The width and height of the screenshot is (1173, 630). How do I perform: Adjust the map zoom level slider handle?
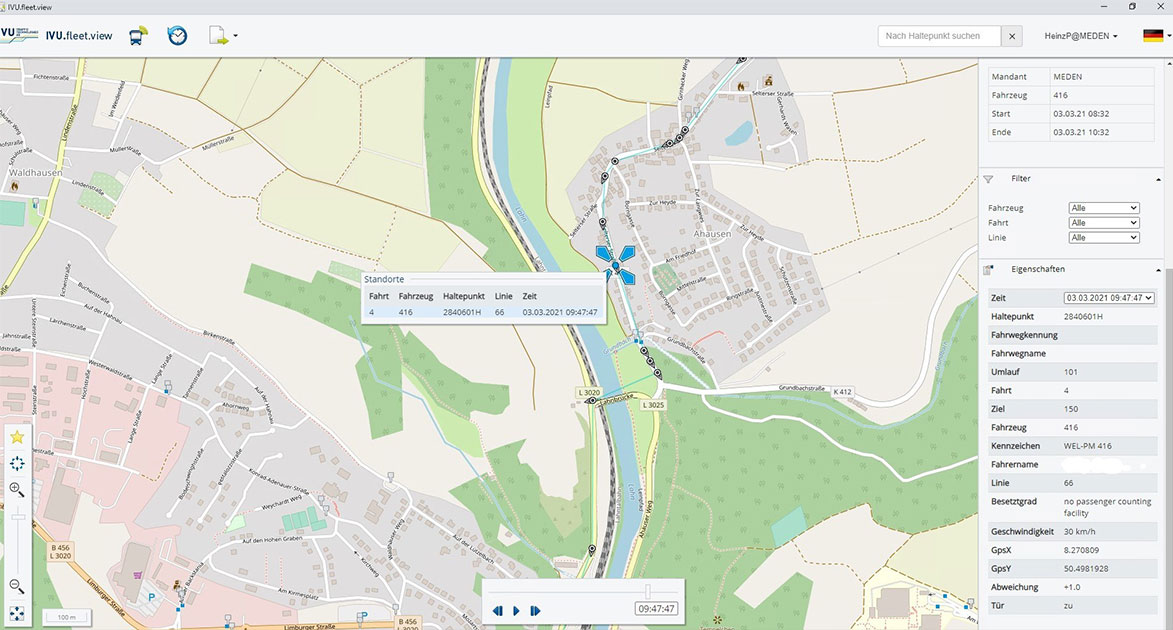coord(17,517)
